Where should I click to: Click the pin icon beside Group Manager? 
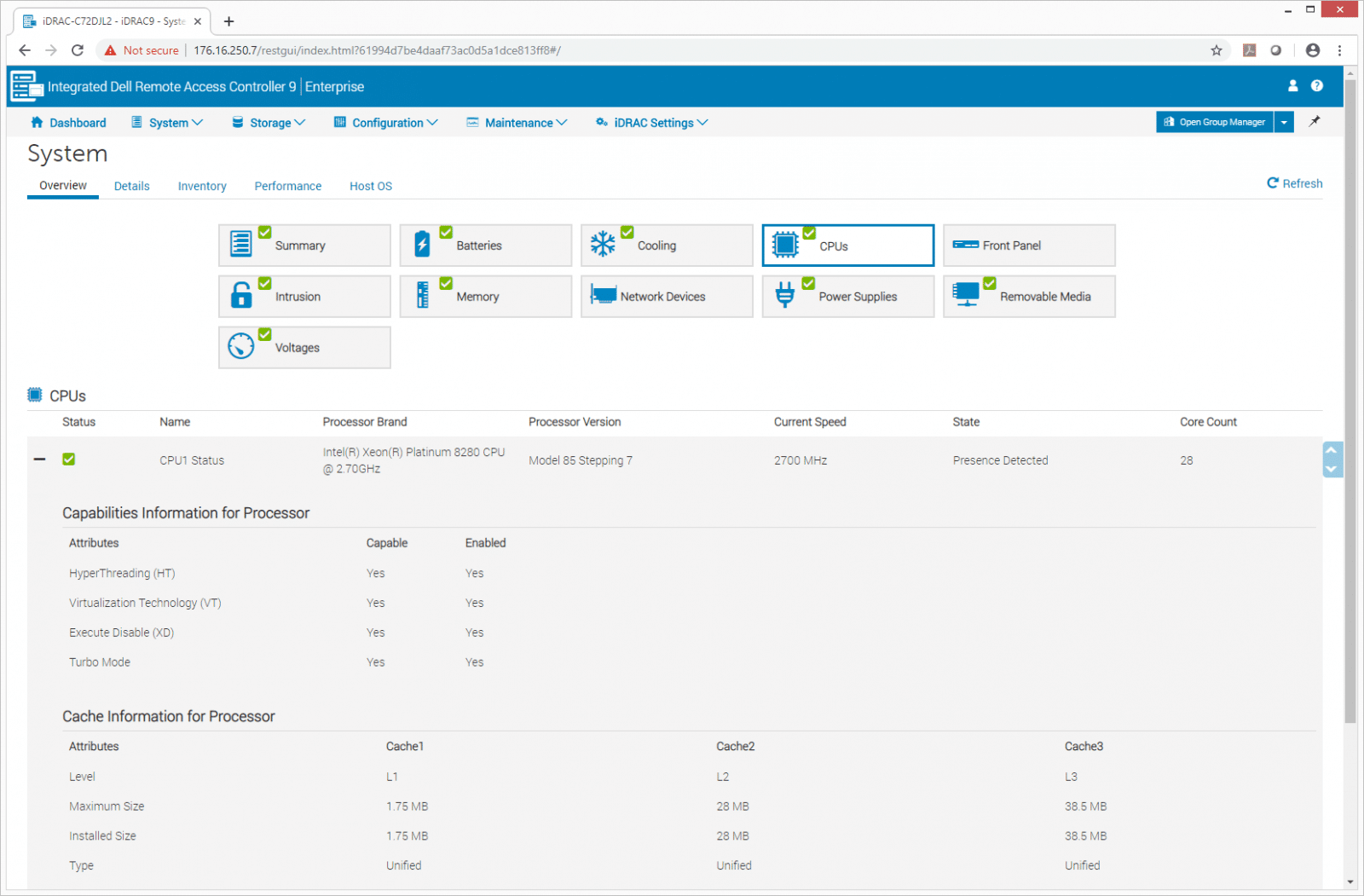coord(1315,121)
